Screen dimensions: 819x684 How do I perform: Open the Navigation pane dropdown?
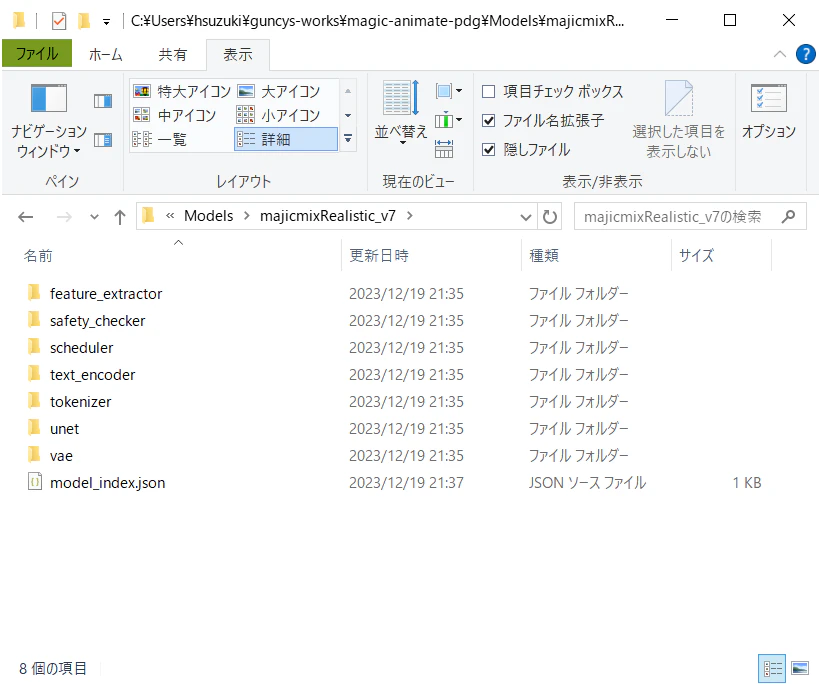[x=49, y=121]
